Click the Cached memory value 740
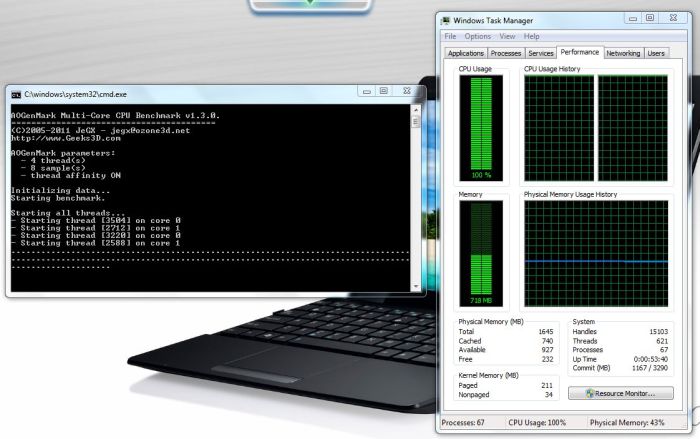Viewport: 700px width, 439px height. point(547,341)
